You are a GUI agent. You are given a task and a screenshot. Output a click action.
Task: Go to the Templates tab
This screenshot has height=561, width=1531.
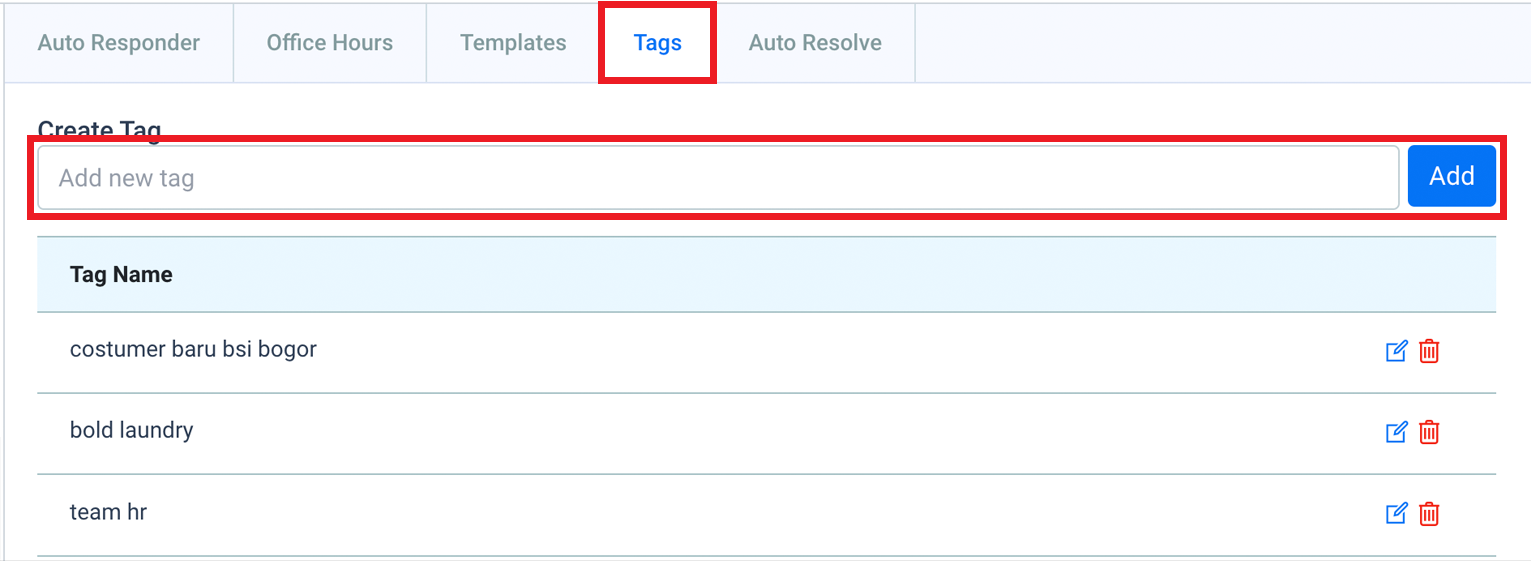pos(514,43)
